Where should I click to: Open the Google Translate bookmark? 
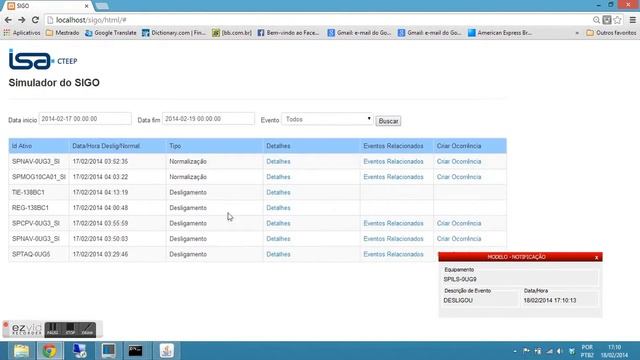(111, 33)
